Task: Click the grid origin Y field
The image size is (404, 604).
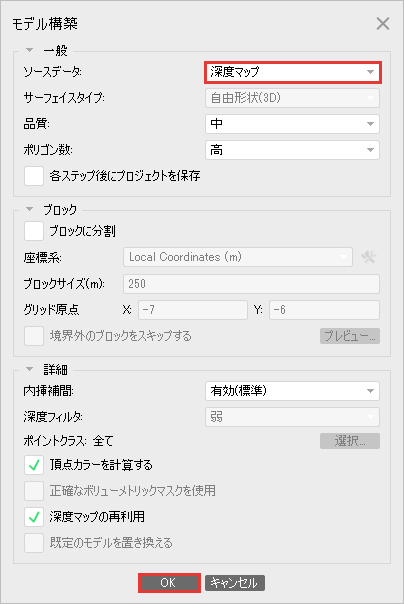Action: [324, 310]
